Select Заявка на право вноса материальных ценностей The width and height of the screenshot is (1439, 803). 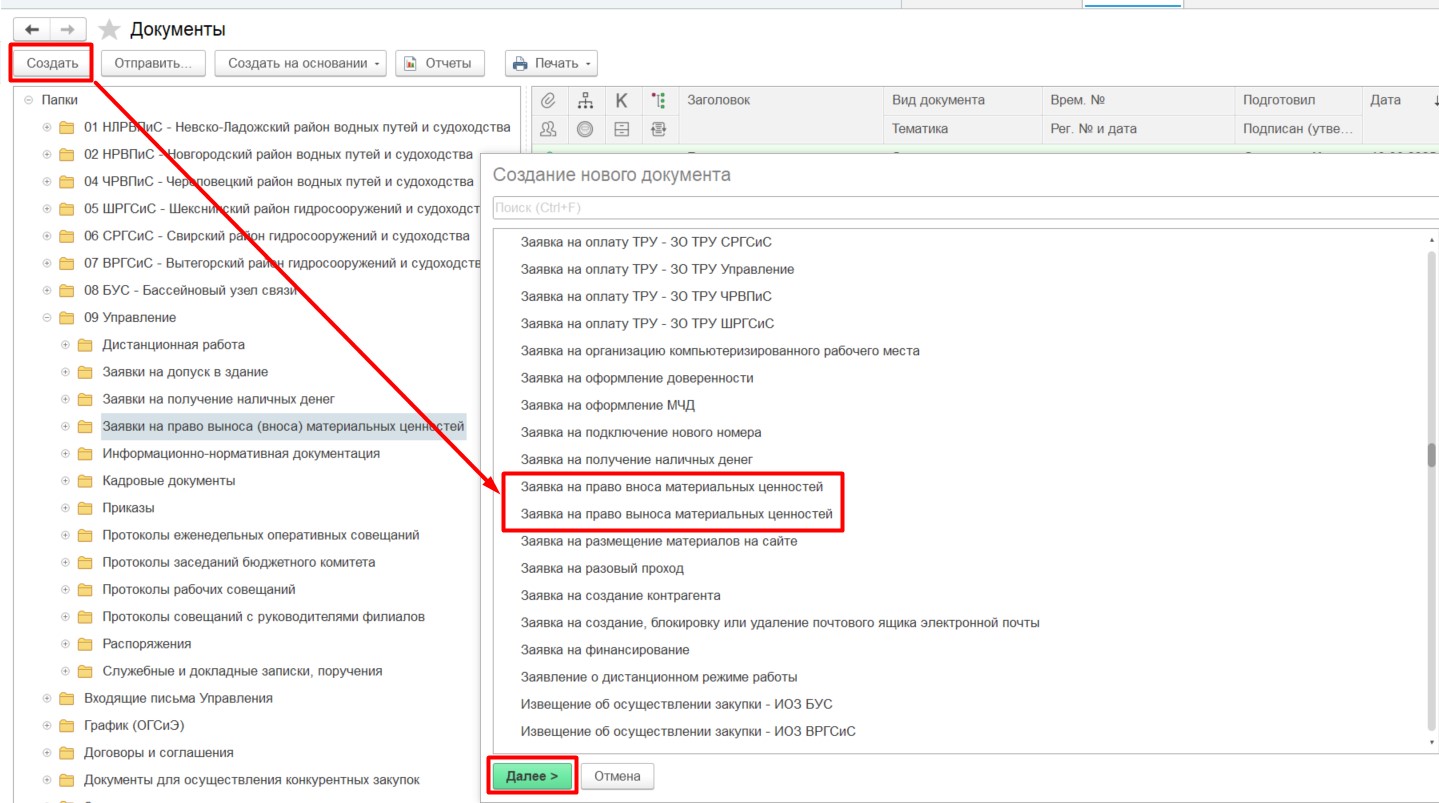(x=671, y=487)
